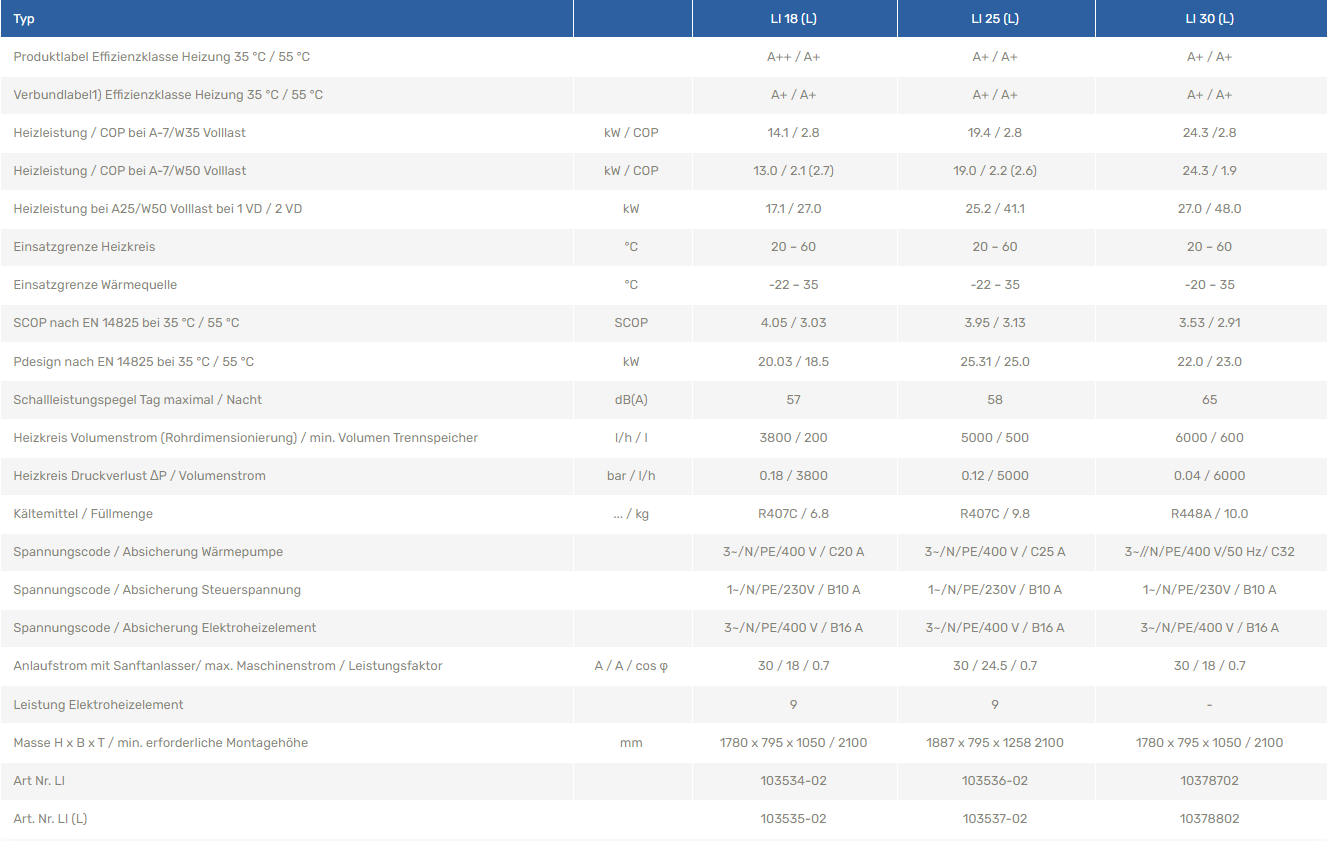Click the Einsatzgrenze Wärmequelle row label
Image resolution: width=1327 pixels, height=841 pixels.
pyautogui.click(x=95, y=285)
